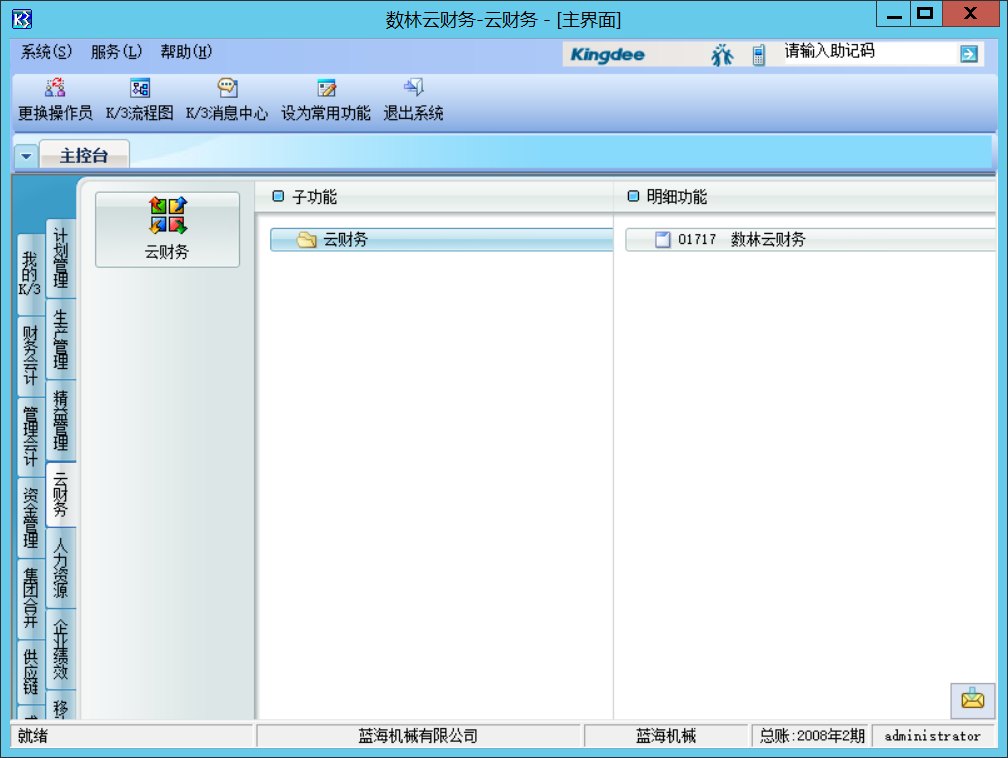This screenshot has width=1008, height=758.
Task: Click the Kingdee logo
Action: pos(608,55)
